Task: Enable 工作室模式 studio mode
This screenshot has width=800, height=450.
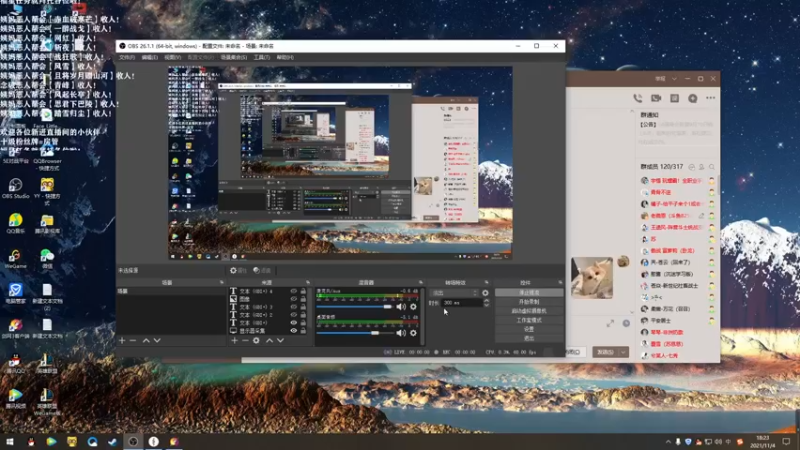Action: coord(529,320)
